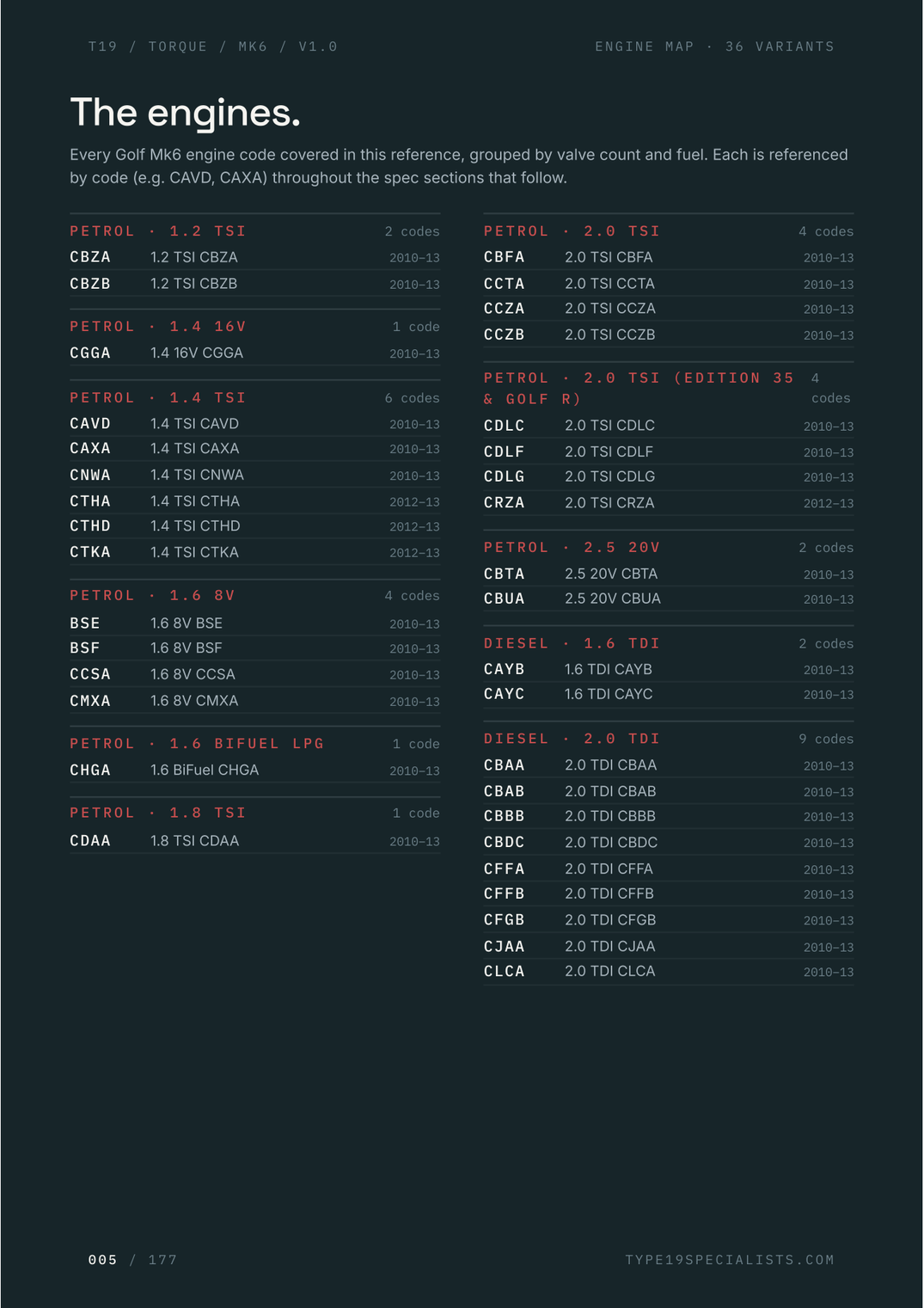Open the CGGA 1.4 16V entry

point(254,353)
